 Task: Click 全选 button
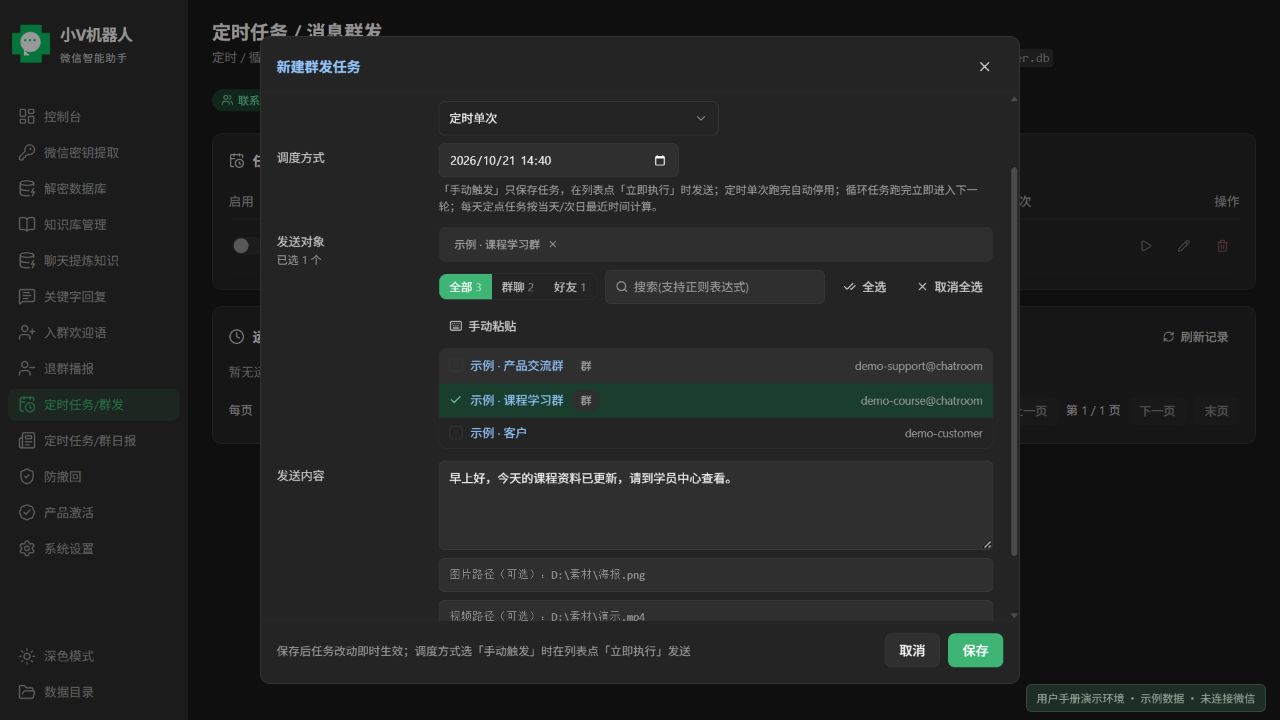coord(865,287)
